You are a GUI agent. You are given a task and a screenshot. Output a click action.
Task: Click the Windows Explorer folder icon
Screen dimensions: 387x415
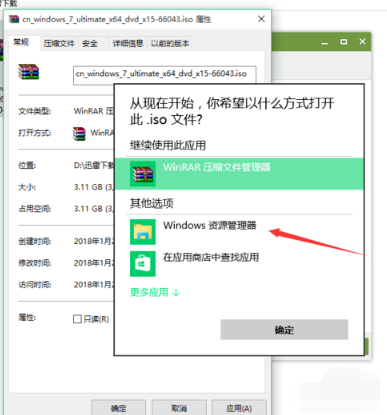tap(143, 232)
